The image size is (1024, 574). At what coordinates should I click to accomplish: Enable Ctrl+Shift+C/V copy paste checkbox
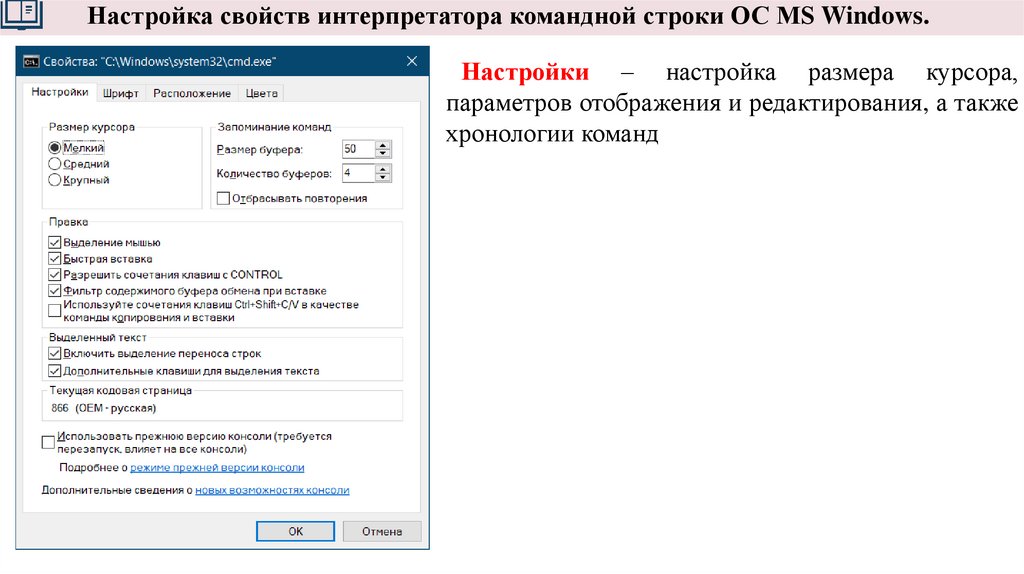pos(55,311)
